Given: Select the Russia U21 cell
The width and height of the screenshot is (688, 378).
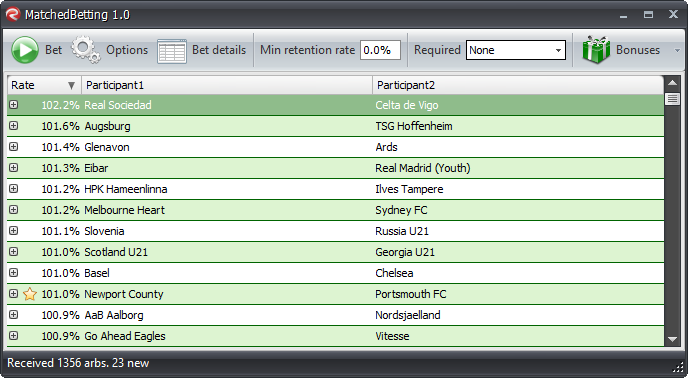Looking at the screenshot, I should point(518,231).
